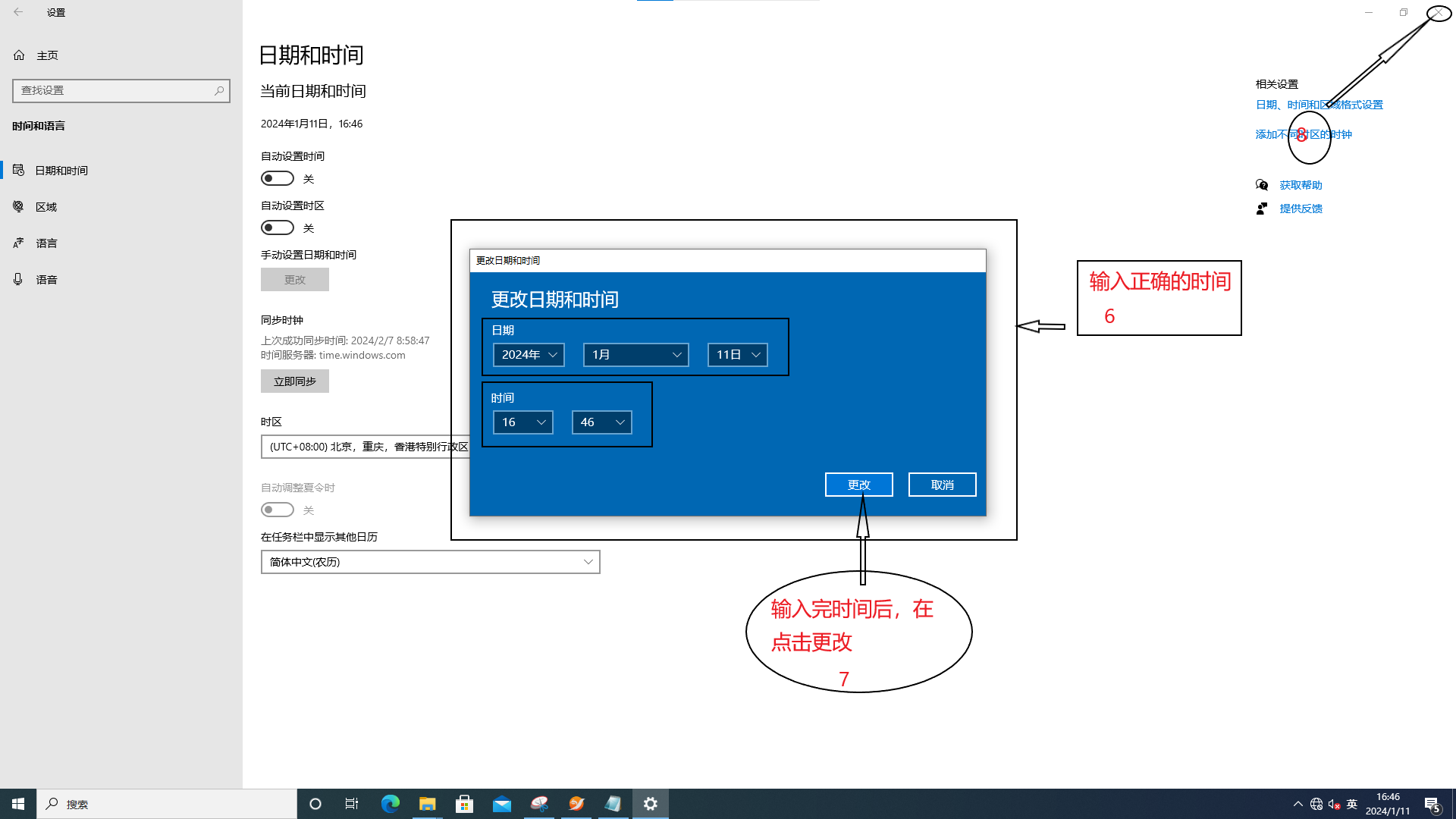The image size is (1456, 819).
Task: Select the Region (区域) sidebar item
Action: (46, 207)
